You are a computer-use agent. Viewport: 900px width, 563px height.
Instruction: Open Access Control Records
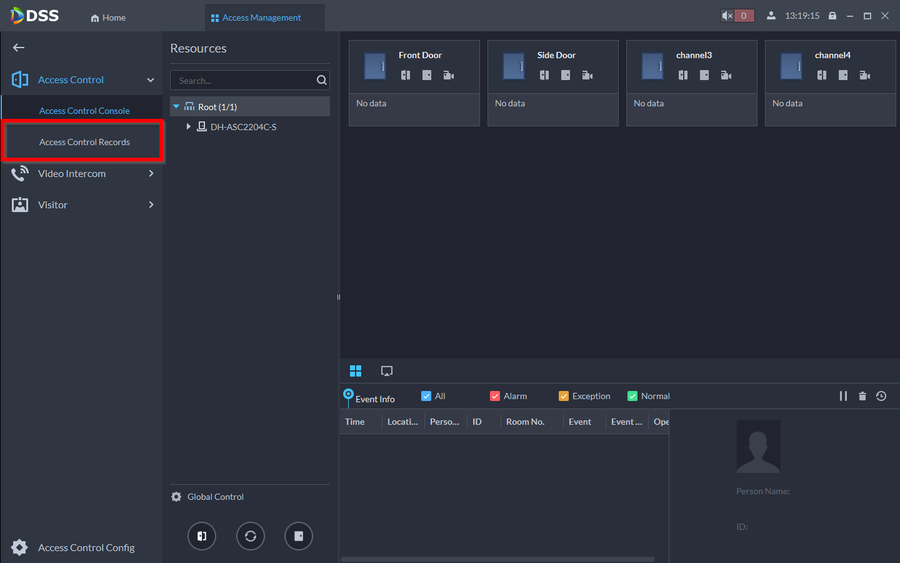tap(84, 142)
